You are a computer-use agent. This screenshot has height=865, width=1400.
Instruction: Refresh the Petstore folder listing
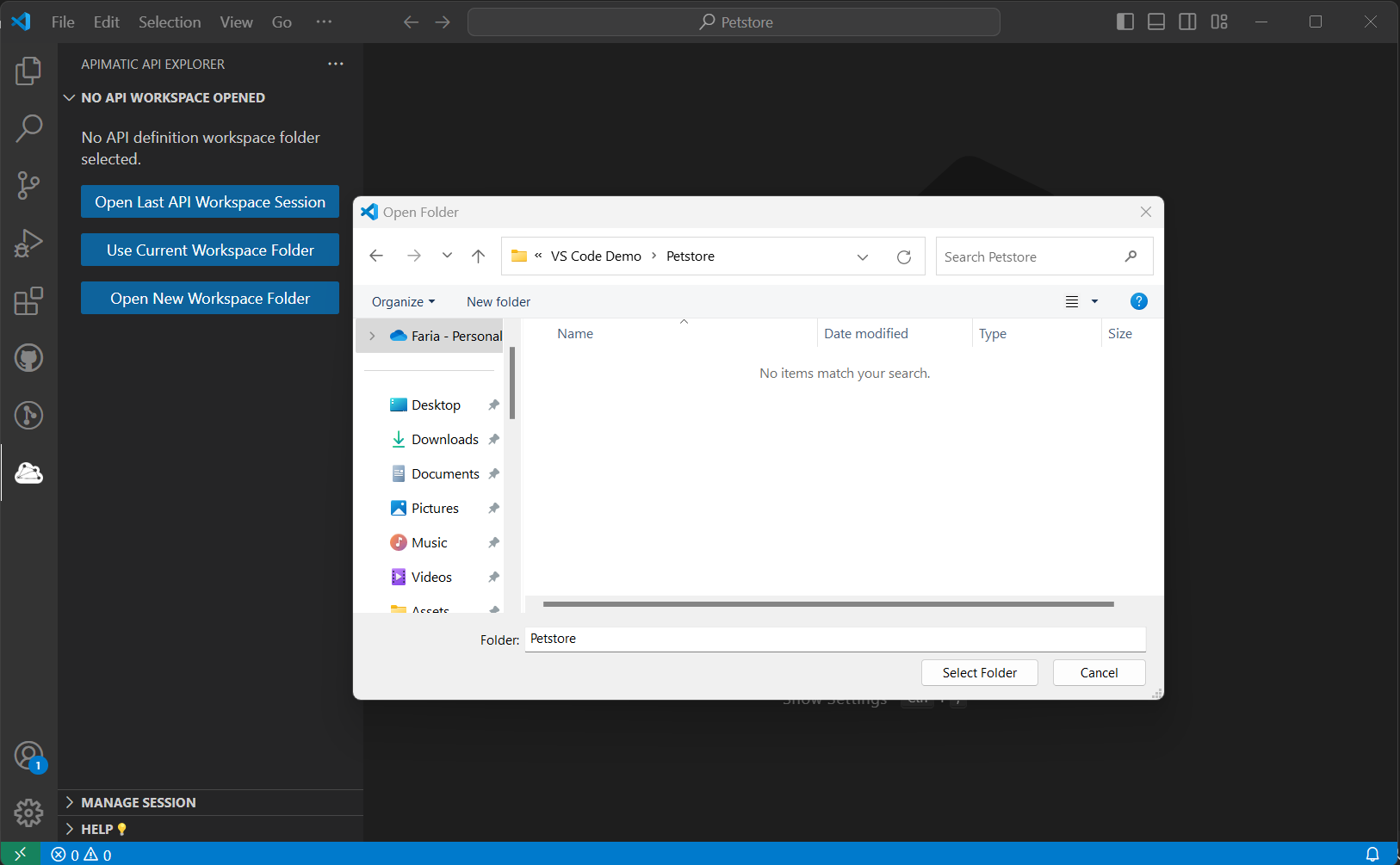point(904,256)
